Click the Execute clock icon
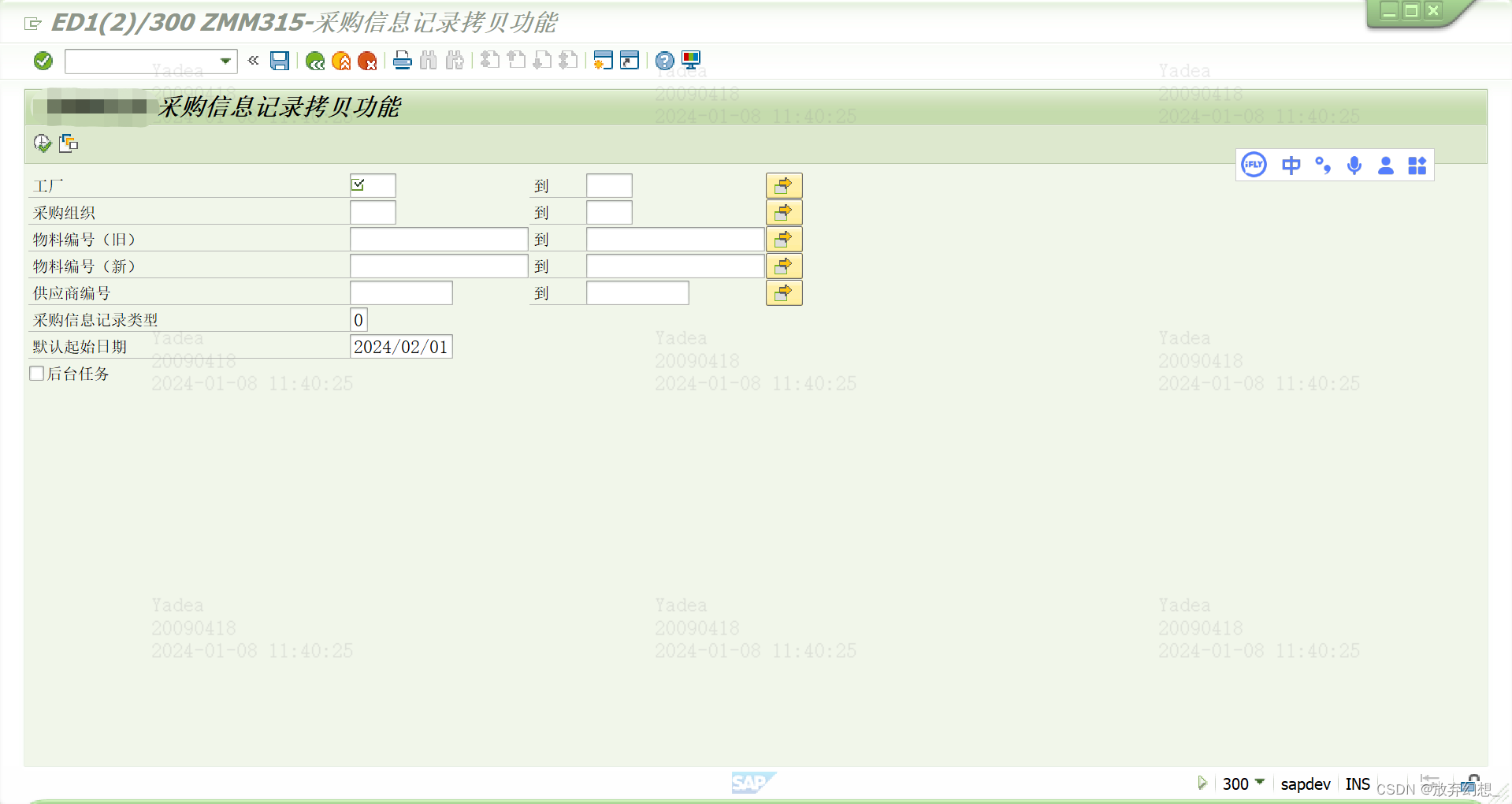The height and width of the screenshot is (804, 1512). pyautogui.click(x=43, y=143)
